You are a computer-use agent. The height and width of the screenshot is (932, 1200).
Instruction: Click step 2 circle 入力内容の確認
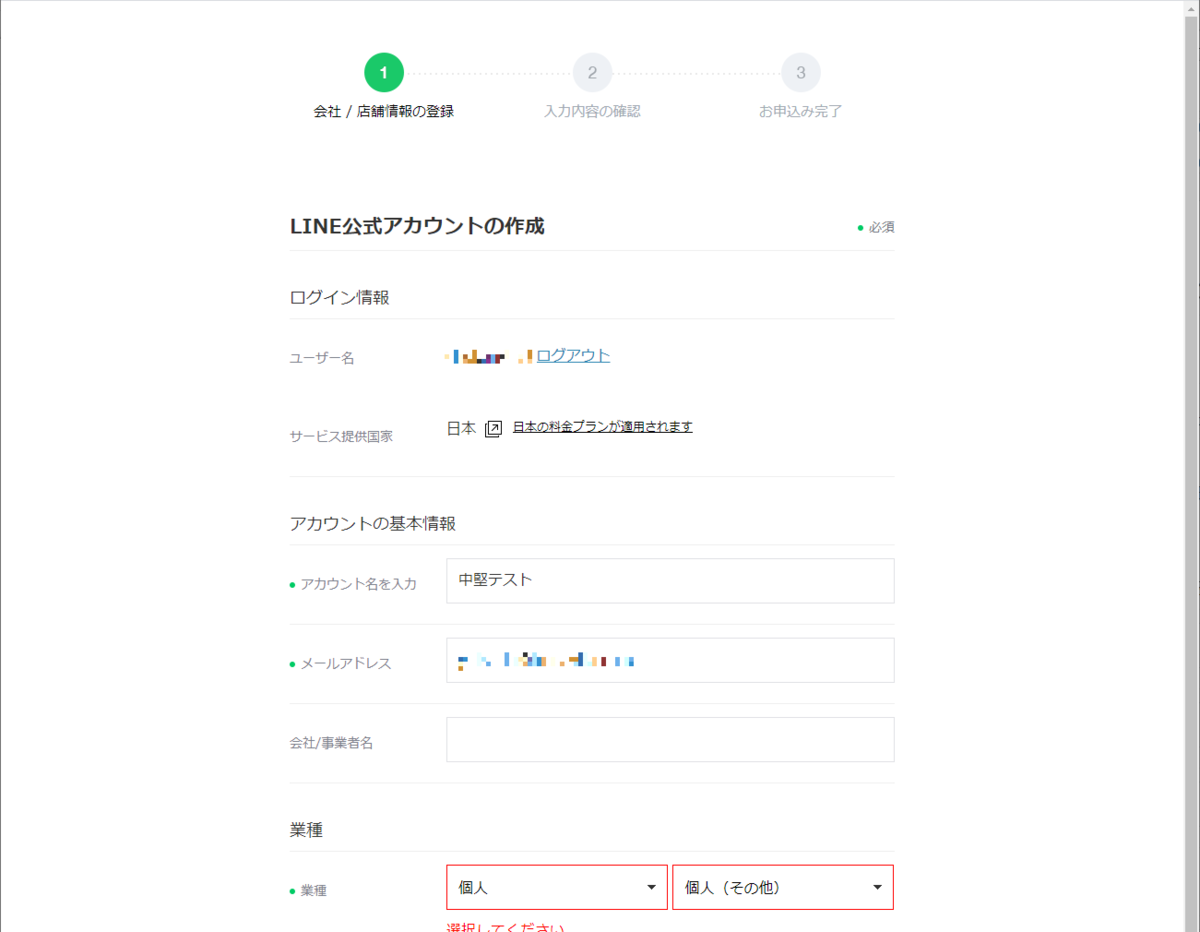592,73
